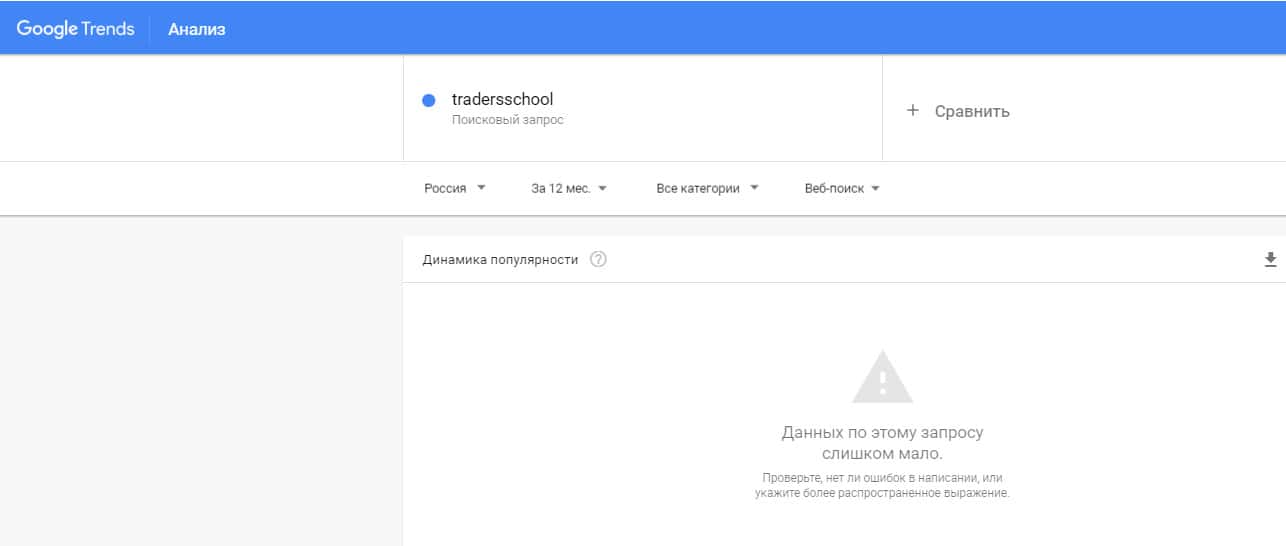Click the gray warning triangle icon
Screen dimensions: 1286x546
882,377
